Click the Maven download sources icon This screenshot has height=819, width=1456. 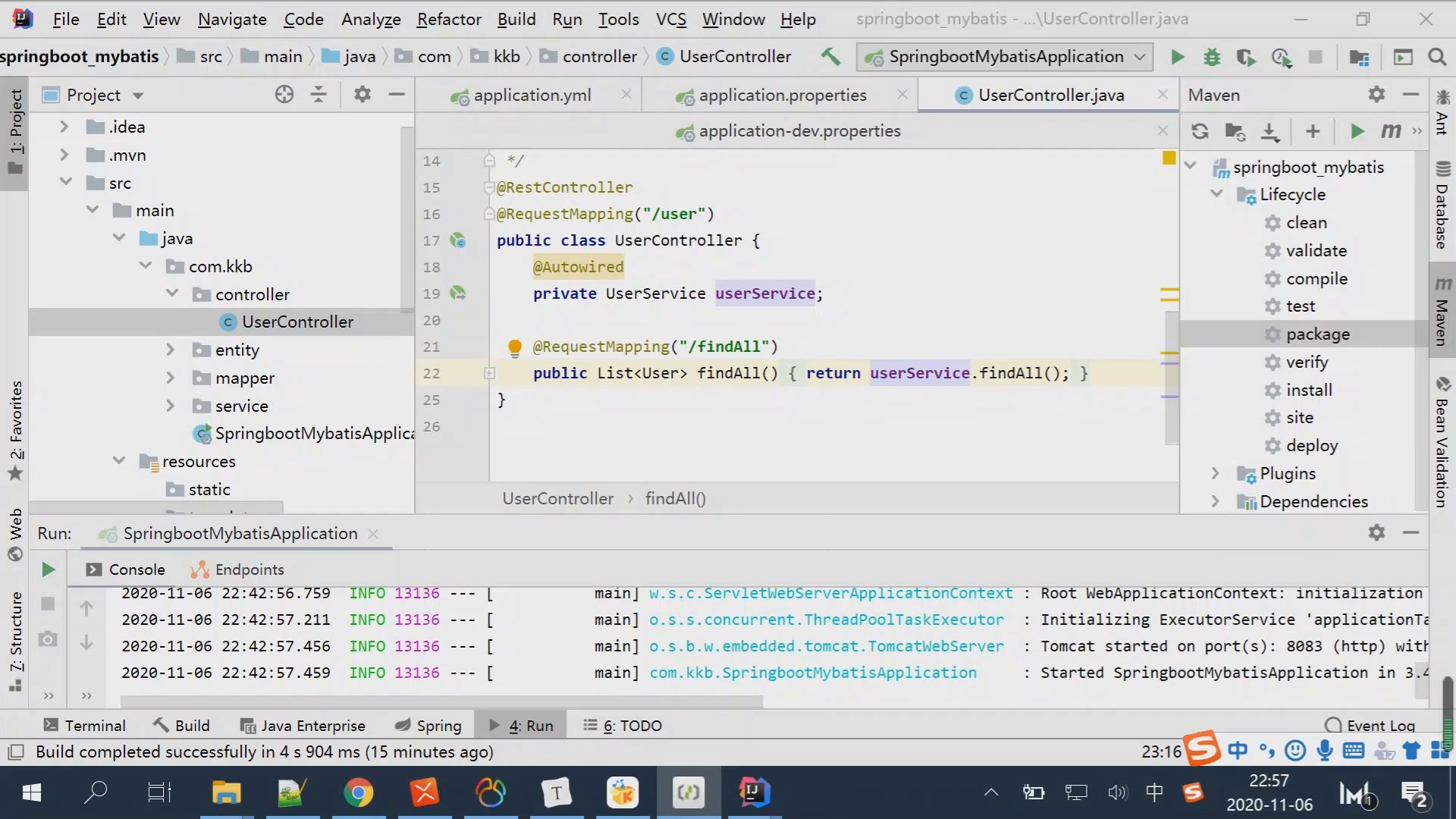(1270, 131)
